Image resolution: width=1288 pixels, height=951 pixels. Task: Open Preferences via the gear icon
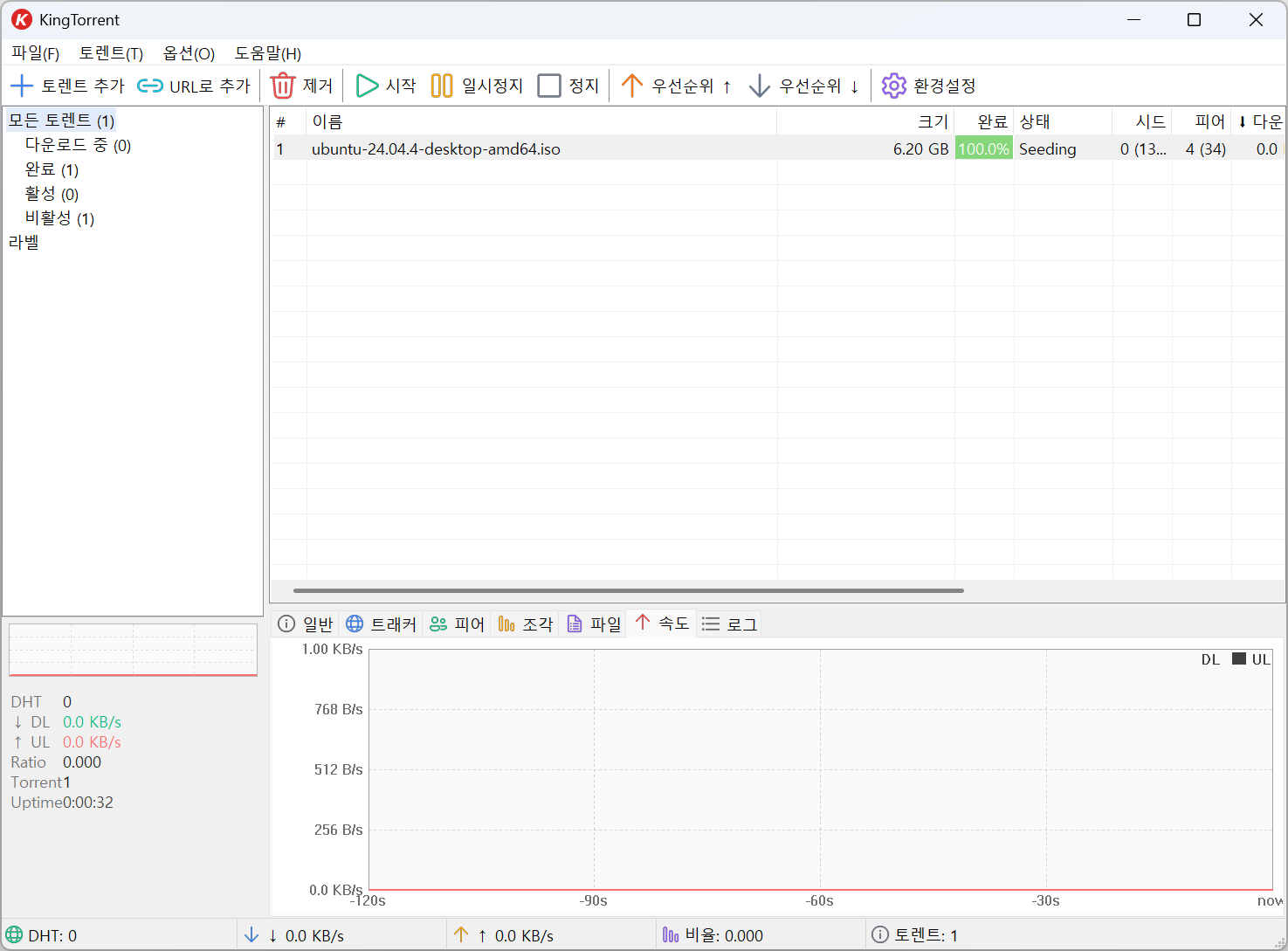point(893,86)
